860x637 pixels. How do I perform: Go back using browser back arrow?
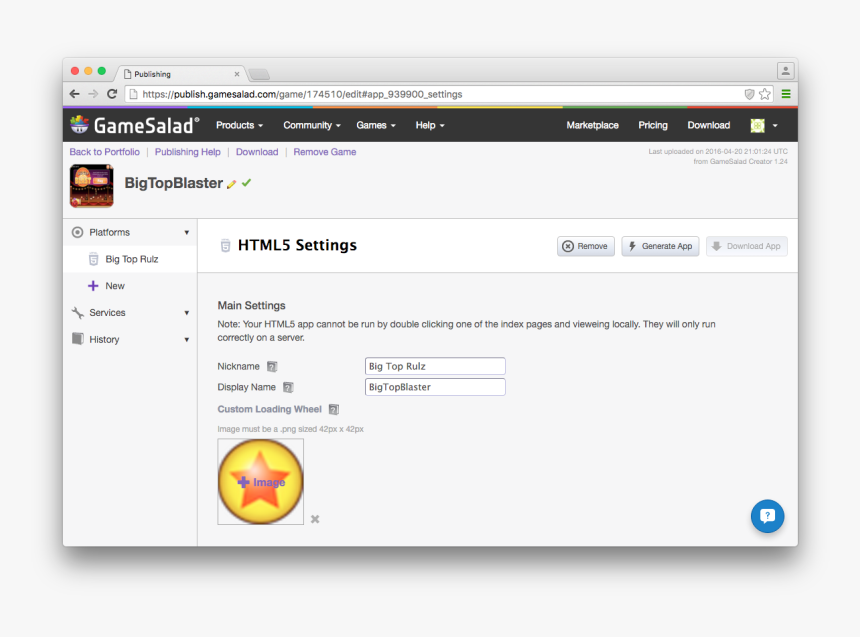pyautogui.click(x=75, y=94)
